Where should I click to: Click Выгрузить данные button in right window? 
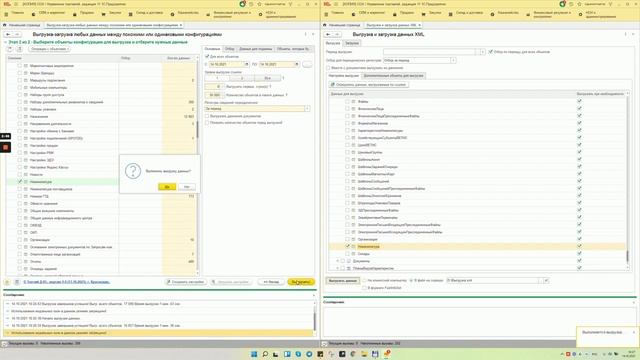(x=342, y=280)
